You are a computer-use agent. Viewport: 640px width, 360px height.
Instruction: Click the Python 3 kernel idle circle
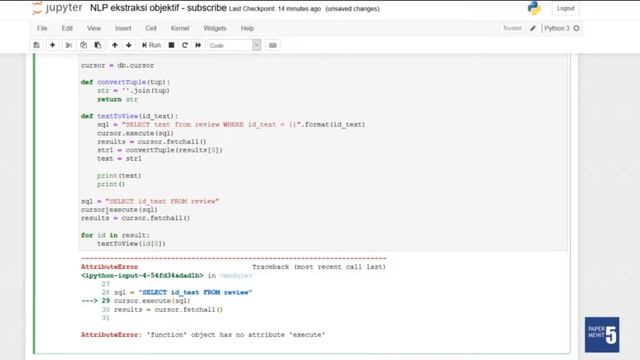point(576,28)
